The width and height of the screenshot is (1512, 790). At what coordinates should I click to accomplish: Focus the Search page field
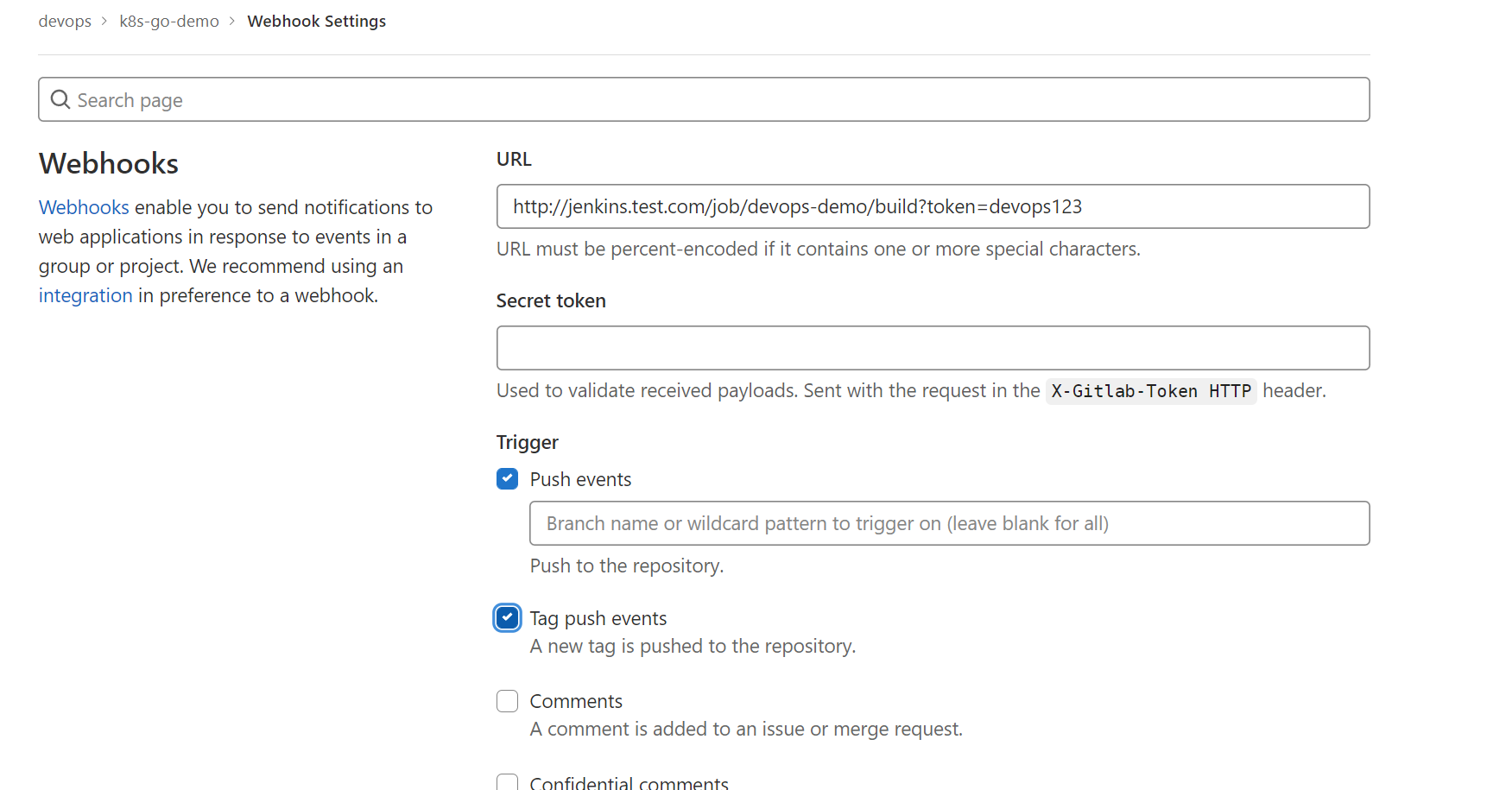[704, 99]
